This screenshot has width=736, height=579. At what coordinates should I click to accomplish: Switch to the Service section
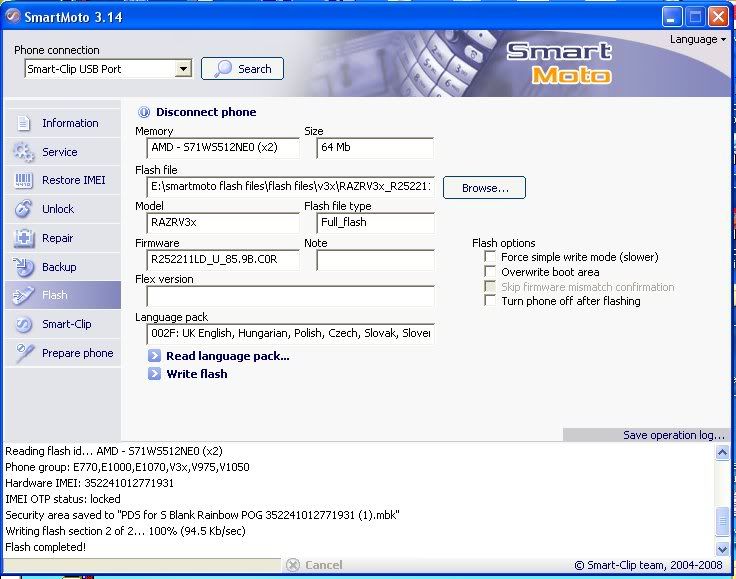[63, 152]
